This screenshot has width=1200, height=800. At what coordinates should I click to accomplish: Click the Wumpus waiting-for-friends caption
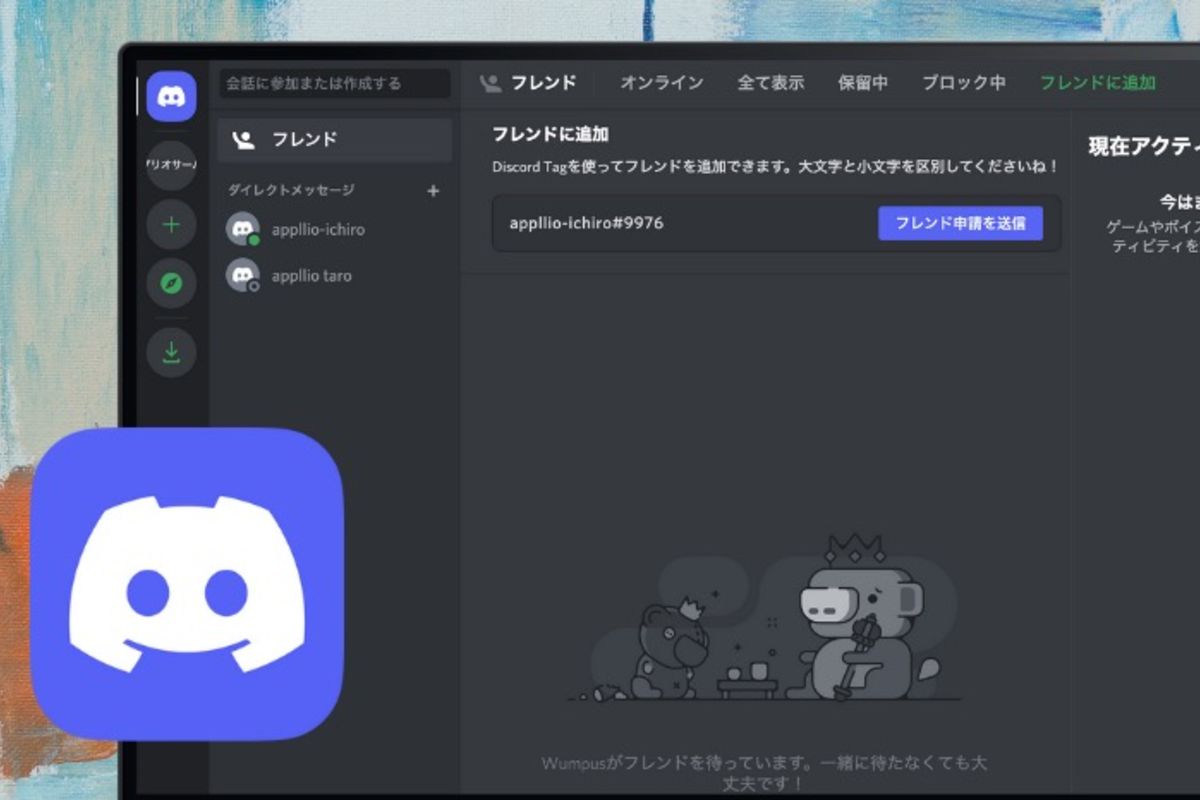click(x=764, y=773)
